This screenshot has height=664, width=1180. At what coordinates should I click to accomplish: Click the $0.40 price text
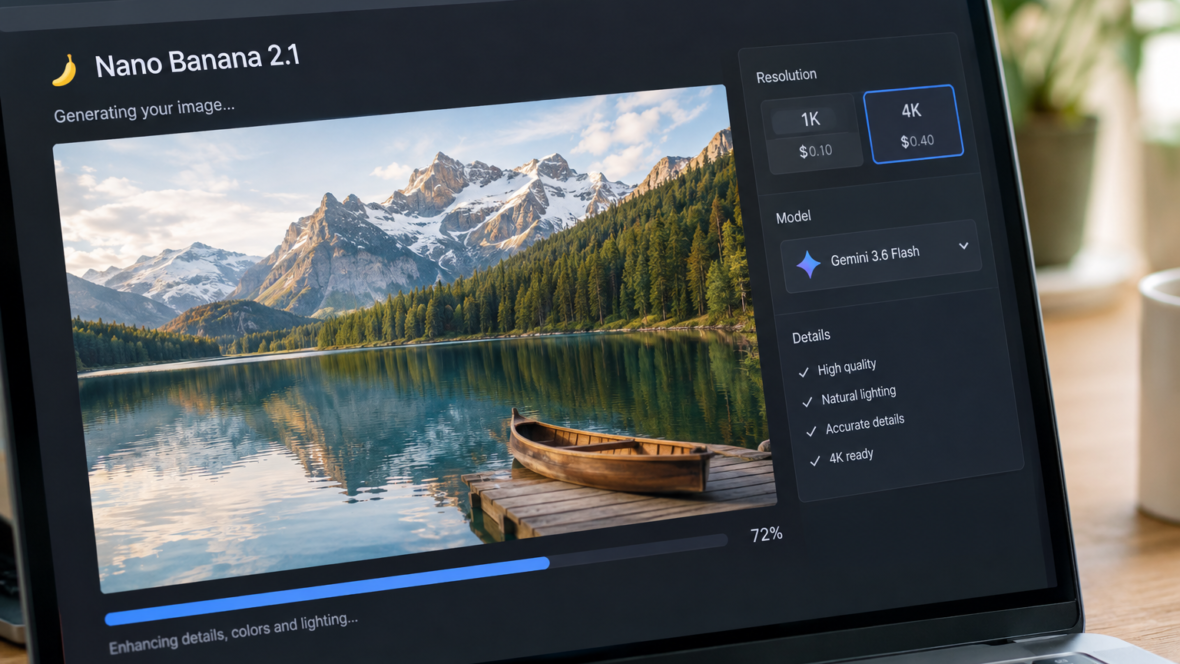click(x=917, y=141)
